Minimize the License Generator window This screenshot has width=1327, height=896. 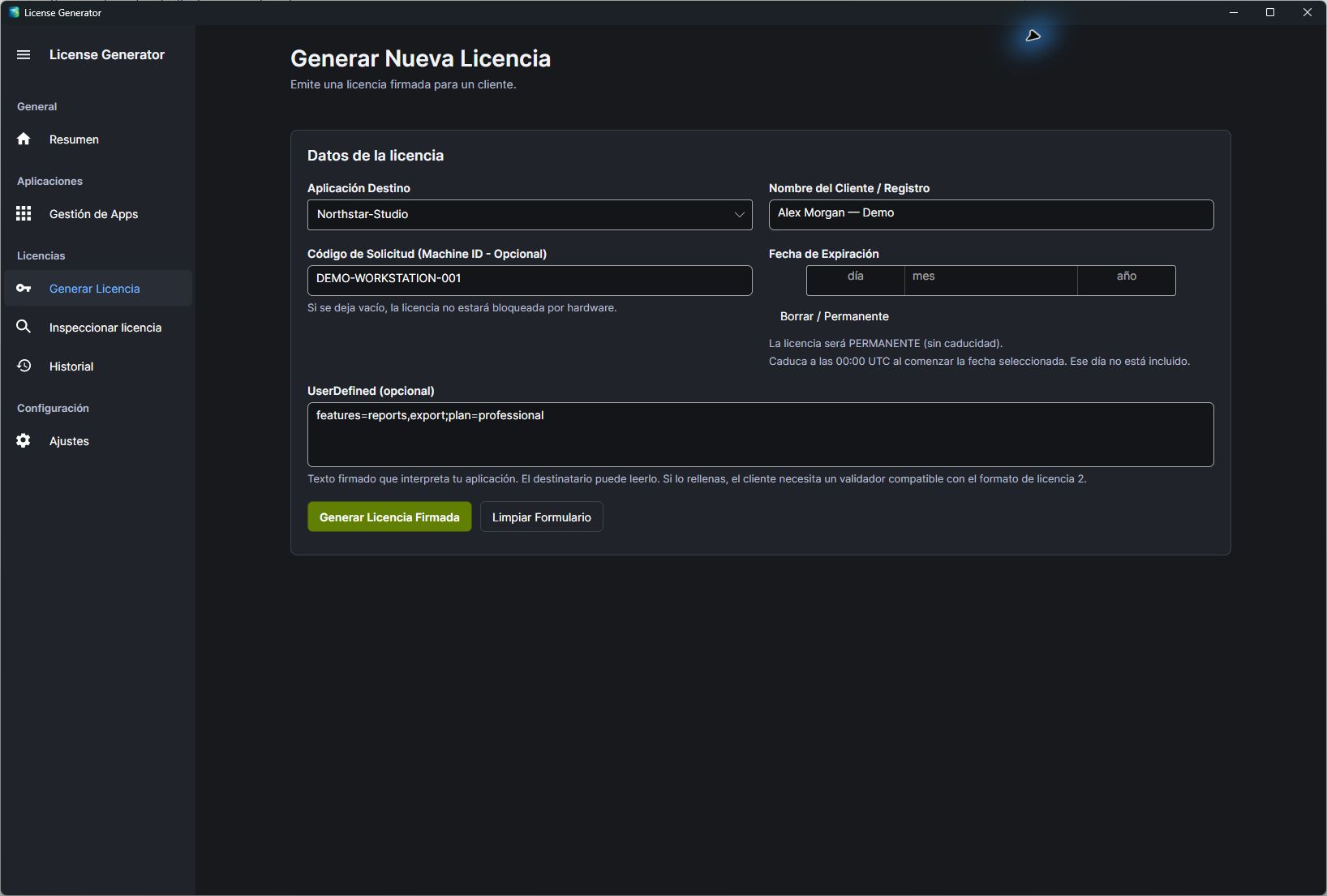click(1234, 12)
